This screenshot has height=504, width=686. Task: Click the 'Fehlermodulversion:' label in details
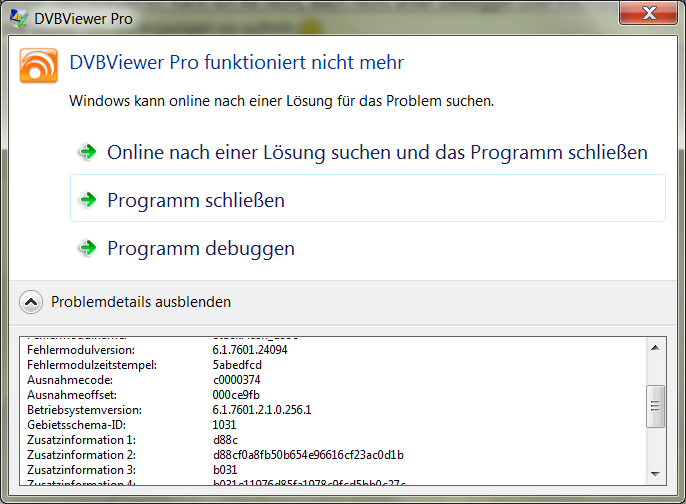81,350
